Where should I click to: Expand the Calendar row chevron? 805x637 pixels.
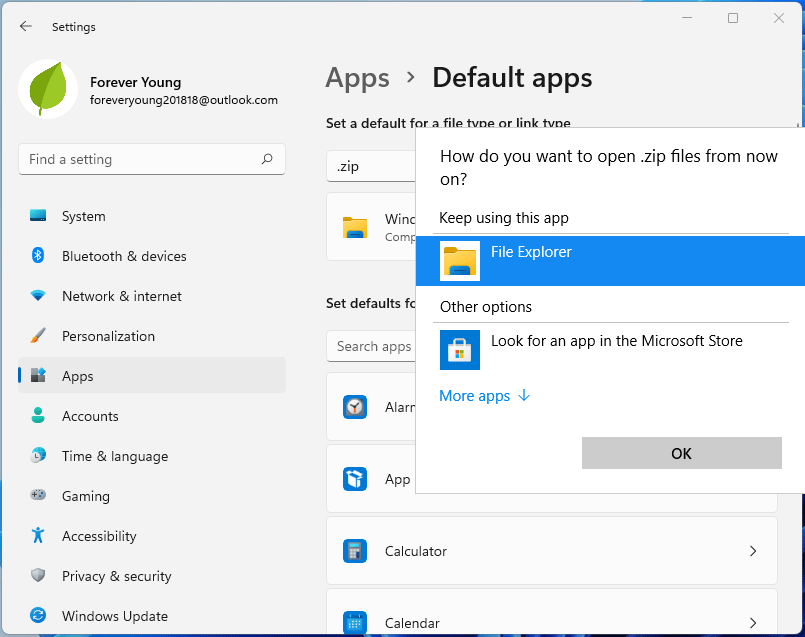point(753,623)
